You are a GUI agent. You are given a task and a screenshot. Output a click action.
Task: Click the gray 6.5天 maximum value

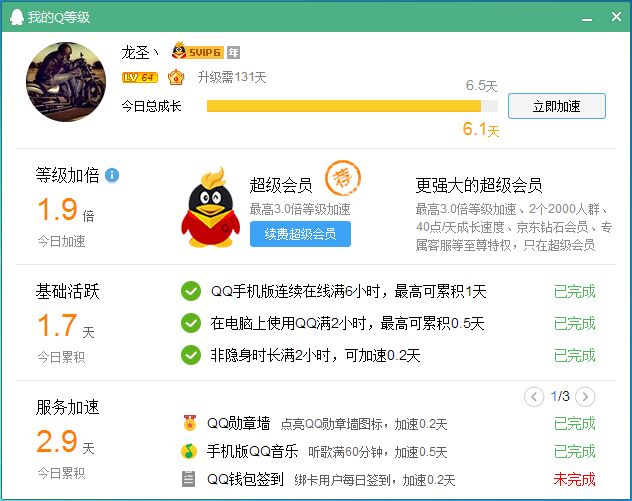tap(482, 85)
